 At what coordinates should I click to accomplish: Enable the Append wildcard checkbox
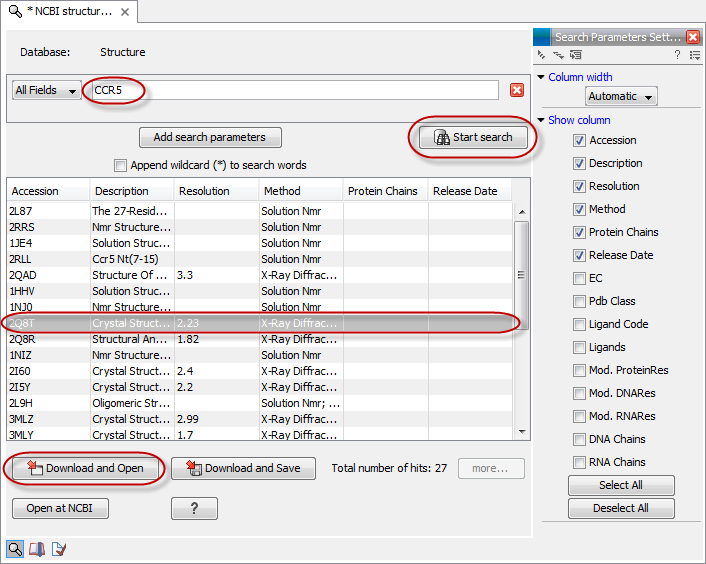pos(121,165)
